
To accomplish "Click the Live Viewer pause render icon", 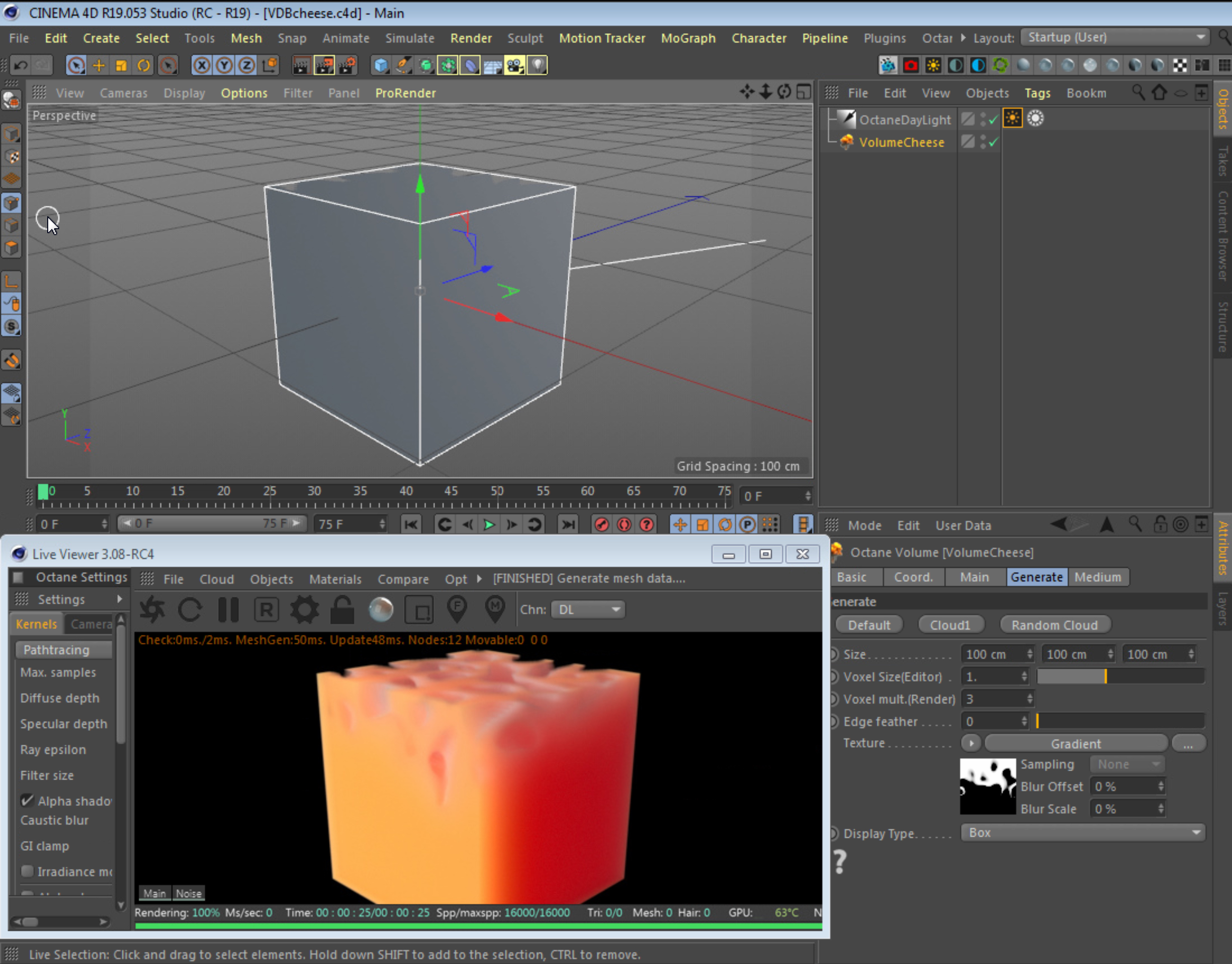I will [x=228, y=610].
